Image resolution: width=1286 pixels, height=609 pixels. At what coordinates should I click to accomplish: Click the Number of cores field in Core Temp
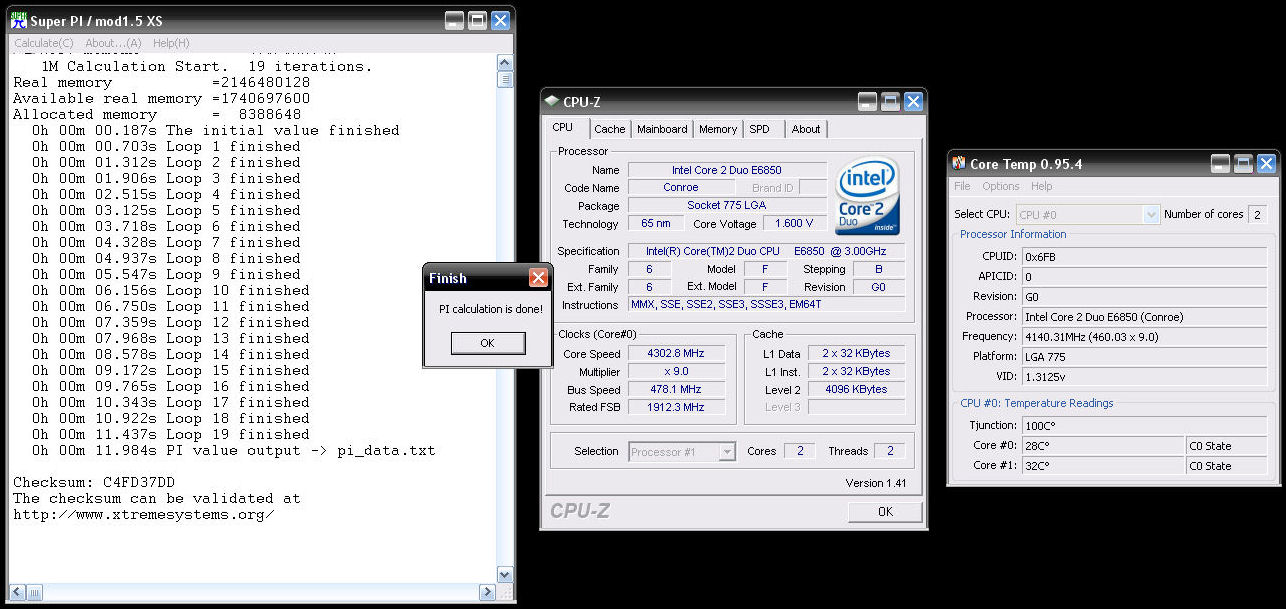pyautogui.click(x=1257, y=214)
